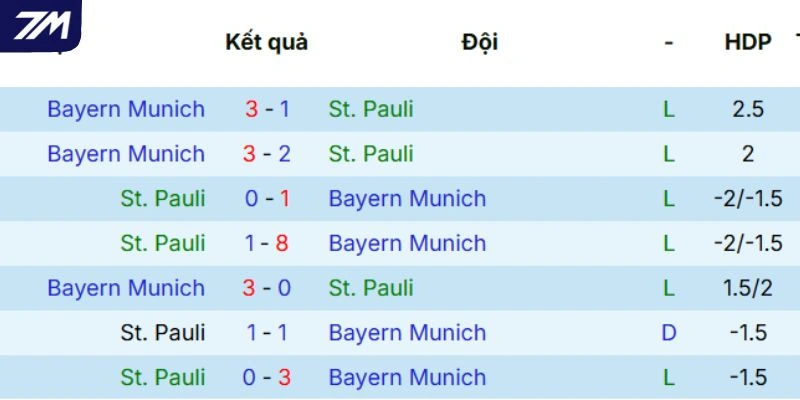Click Bayern Munich in the 1 - 1 row
The width and height of the screenshot is (800, 400).
pos(407,333)
